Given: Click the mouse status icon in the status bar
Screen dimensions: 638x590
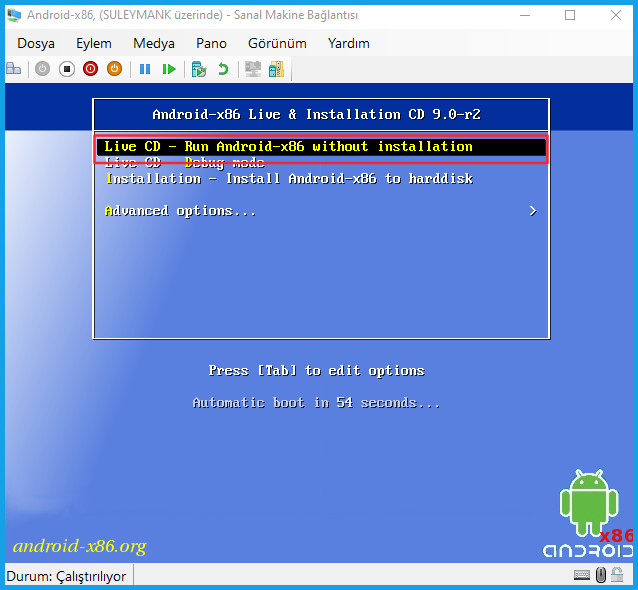Looking at the screenshot, I should click(601, 575).
